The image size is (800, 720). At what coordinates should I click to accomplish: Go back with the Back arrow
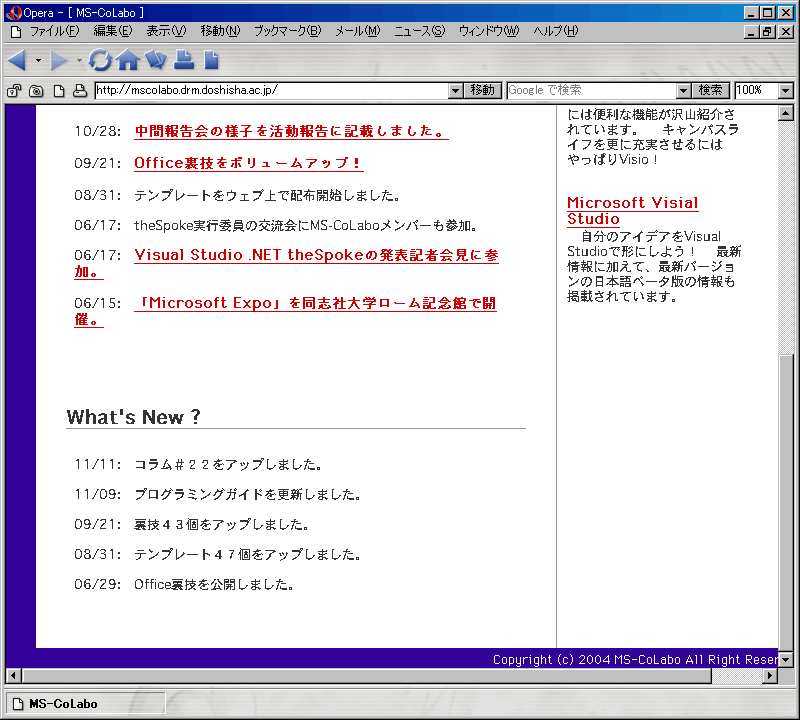[x=17, y=60]
